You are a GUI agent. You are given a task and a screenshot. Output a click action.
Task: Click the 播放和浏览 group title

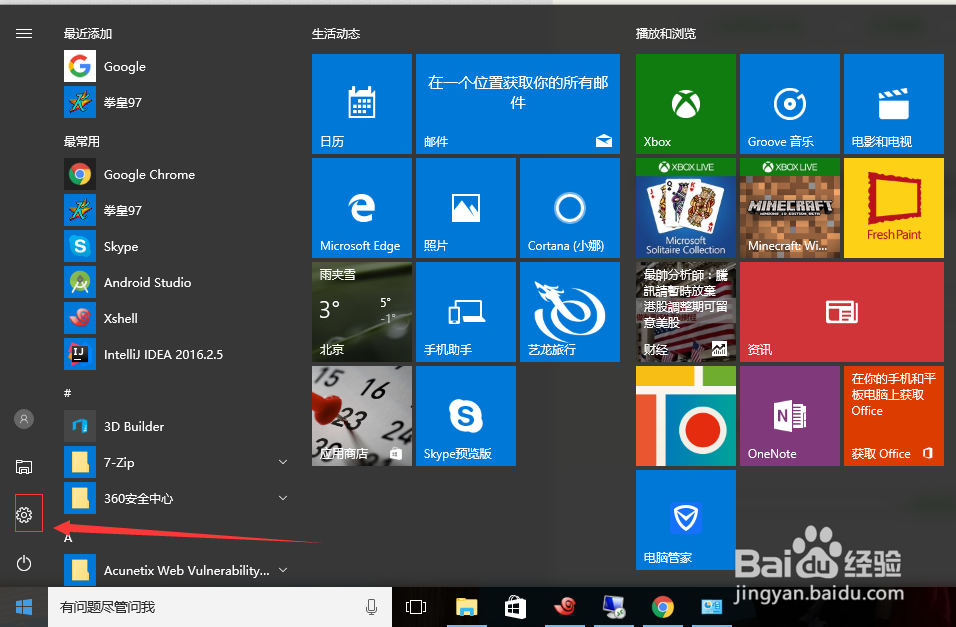click(x=666, y=34)
